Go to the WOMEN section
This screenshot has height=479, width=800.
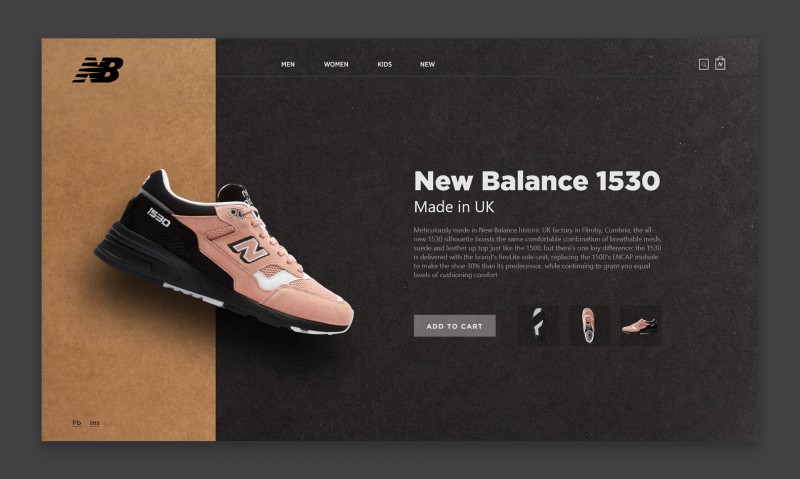click(x=336, y=64)
